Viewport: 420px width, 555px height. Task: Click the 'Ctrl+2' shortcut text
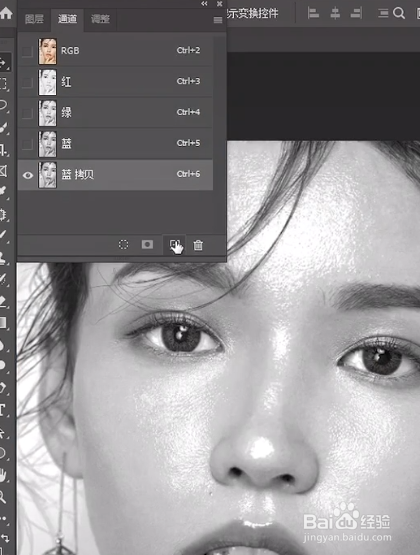188,50
